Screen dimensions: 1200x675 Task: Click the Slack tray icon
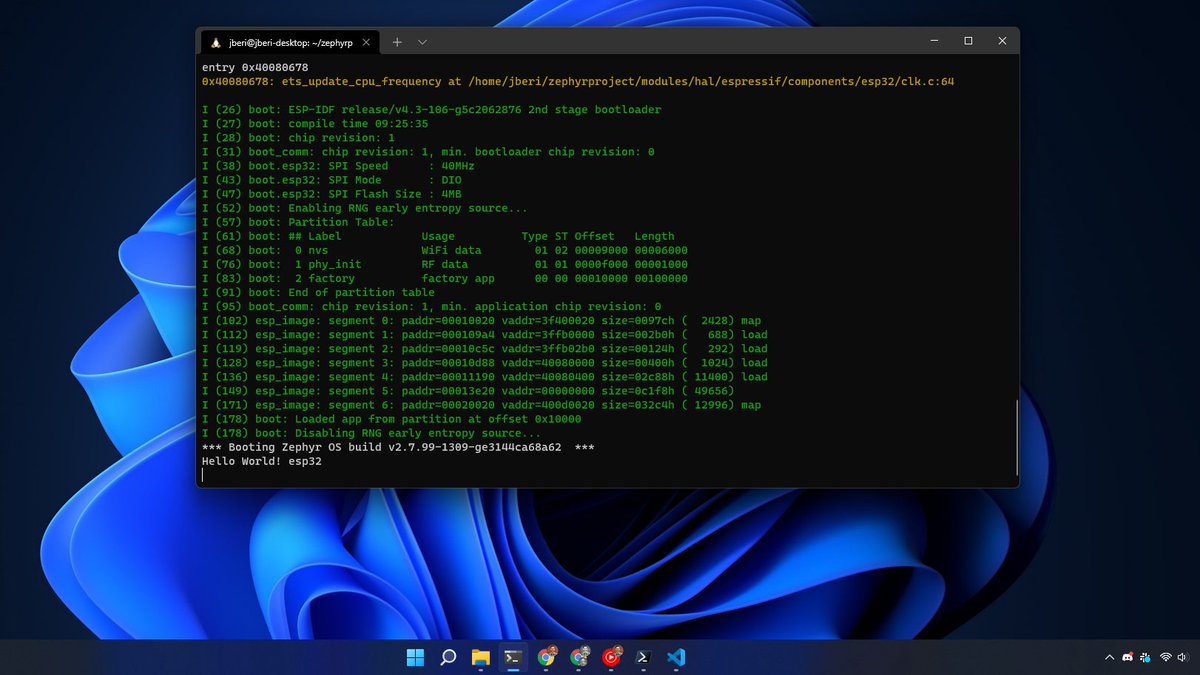(x=1145, y=657)
